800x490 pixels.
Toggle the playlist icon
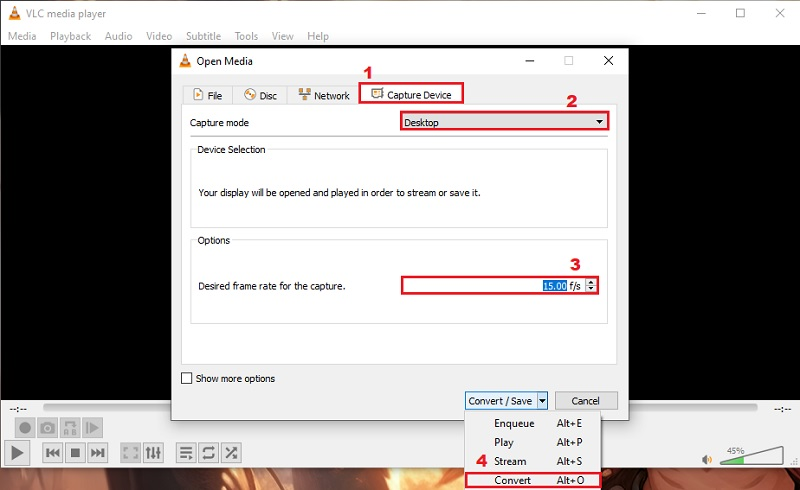(x=186, y=453)
